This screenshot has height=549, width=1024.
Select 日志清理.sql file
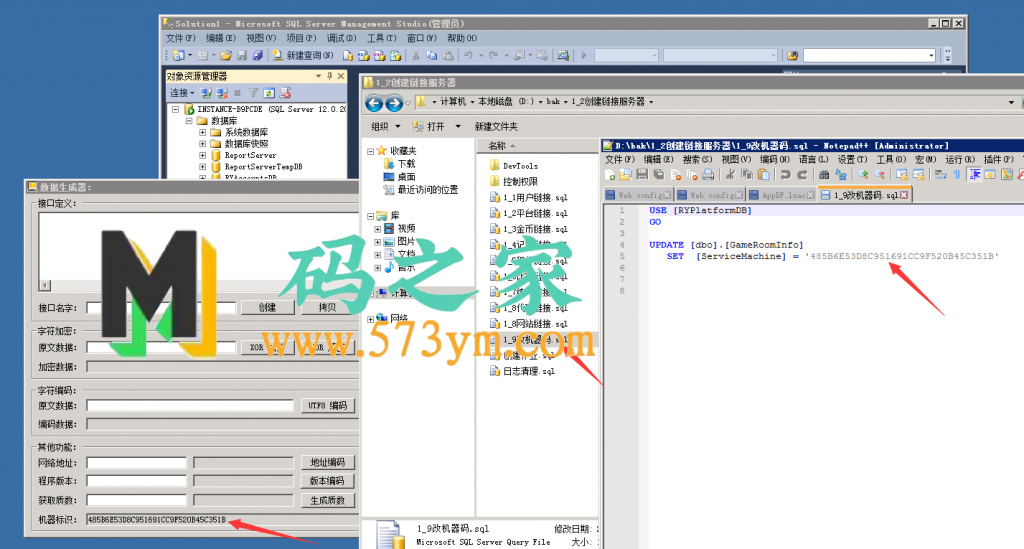(x=522, y=371)
